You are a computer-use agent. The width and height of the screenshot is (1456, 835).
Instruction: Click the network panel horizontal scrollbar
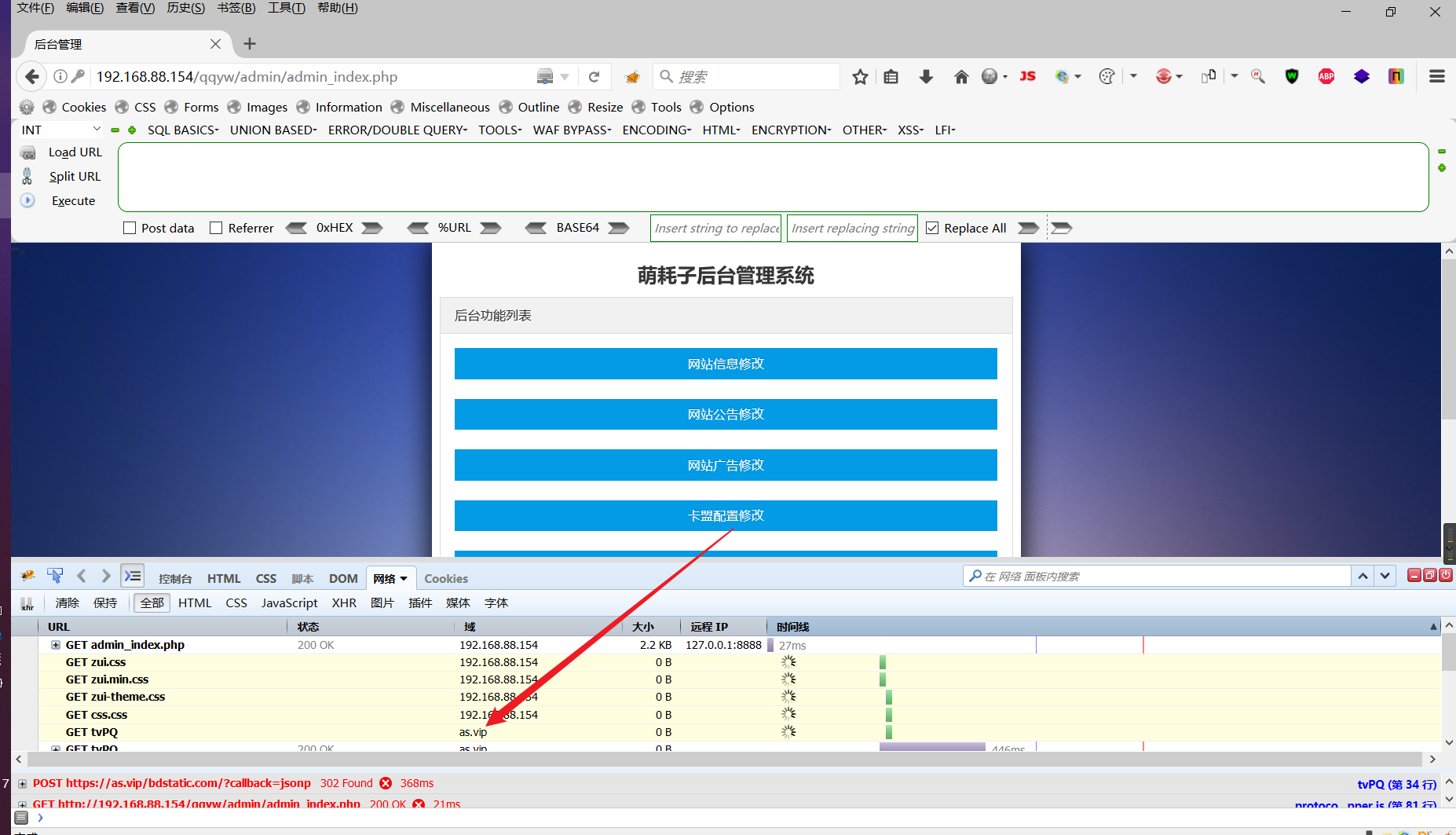tap(725, 760)
